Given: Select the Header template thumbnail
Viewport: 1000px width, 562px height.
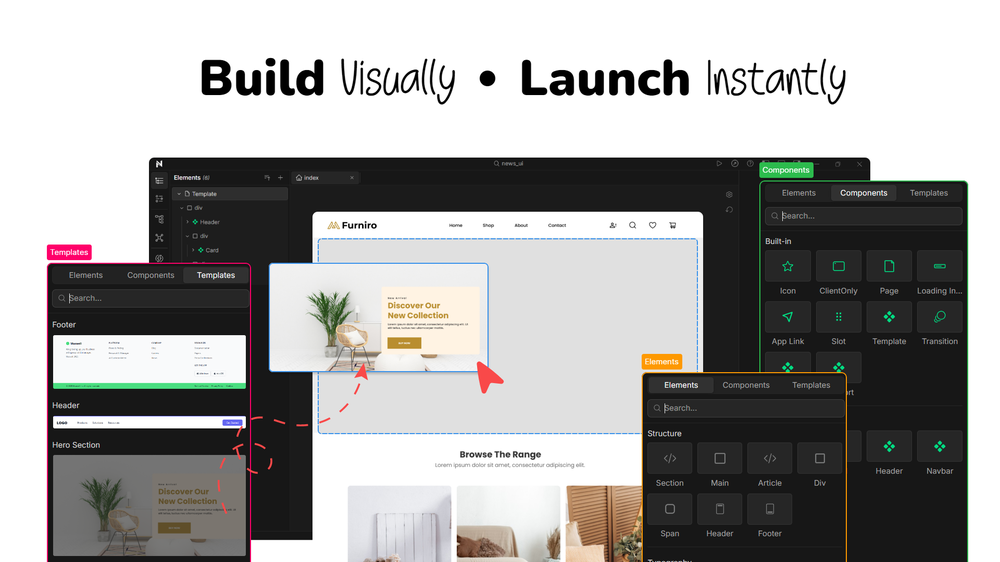Looking at the screenshot, I should click(149, 422).
